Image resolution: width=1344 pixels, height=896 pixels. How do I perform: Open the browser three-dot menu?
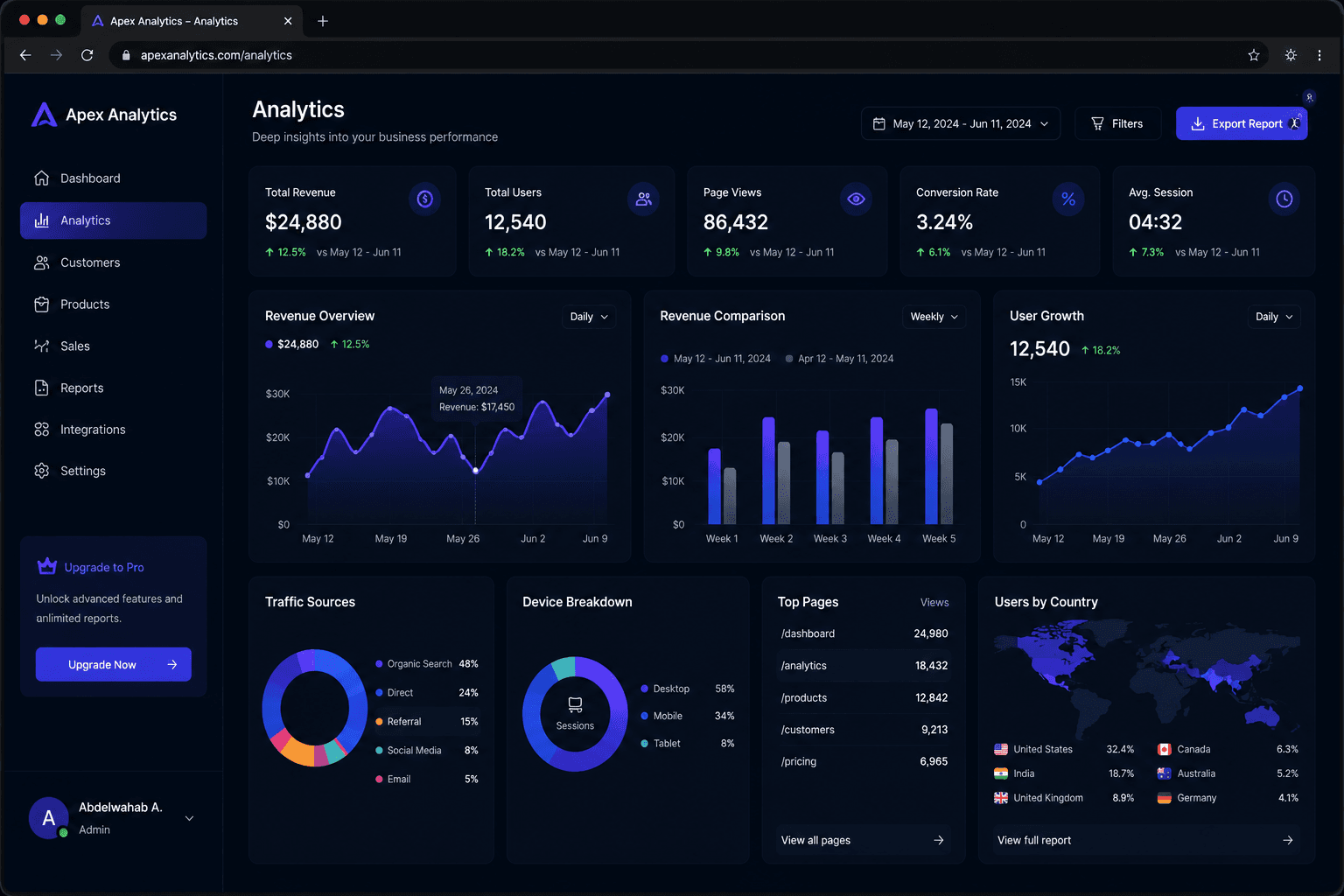point(1319,55)
